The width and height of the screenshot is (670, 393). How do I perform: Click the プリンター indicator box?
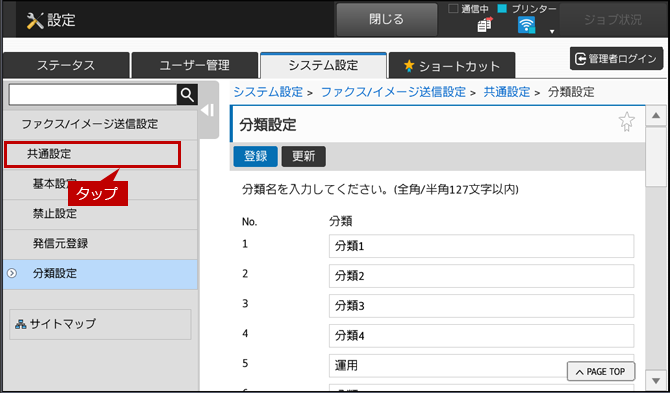pos(502,9)
